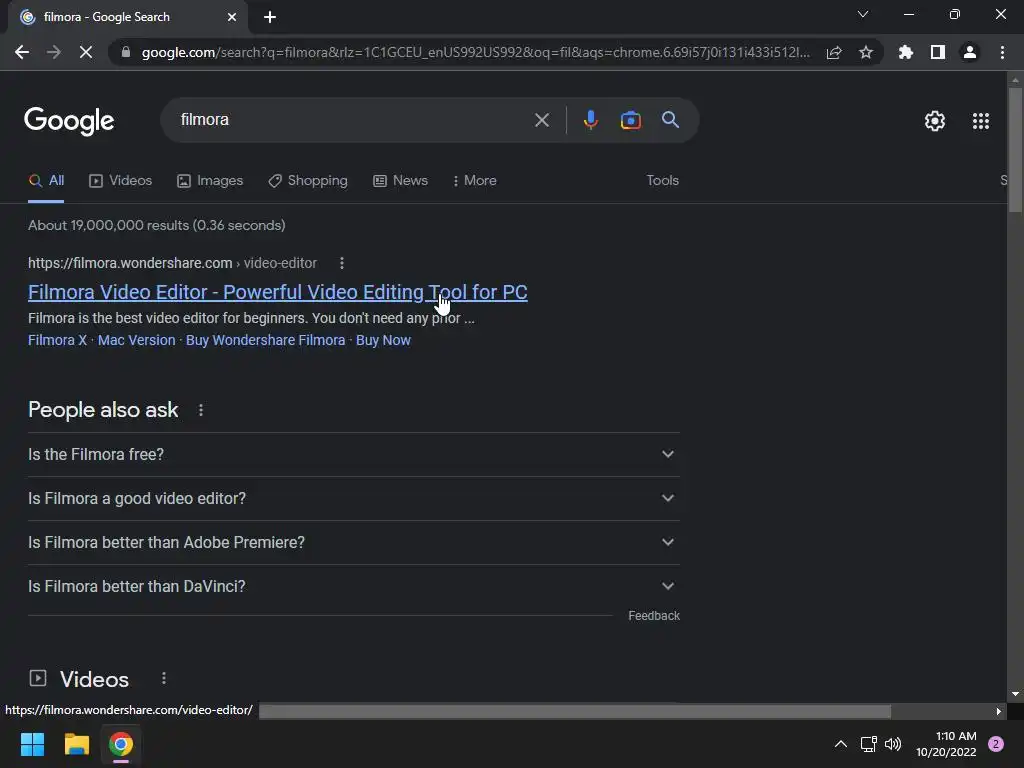Click the horizontal scrollbar right arrow
Image resolution: width=1024 pixels, height=768 pixels.
(x=999, y=711)
